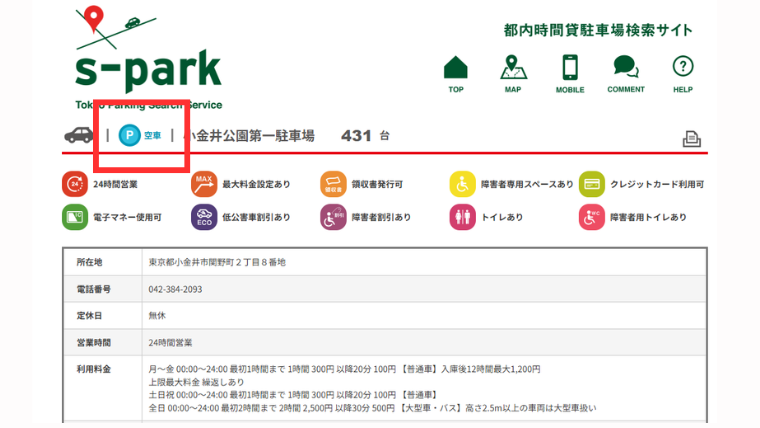Click the 電子マネー使用可 icon

[74, 216]
